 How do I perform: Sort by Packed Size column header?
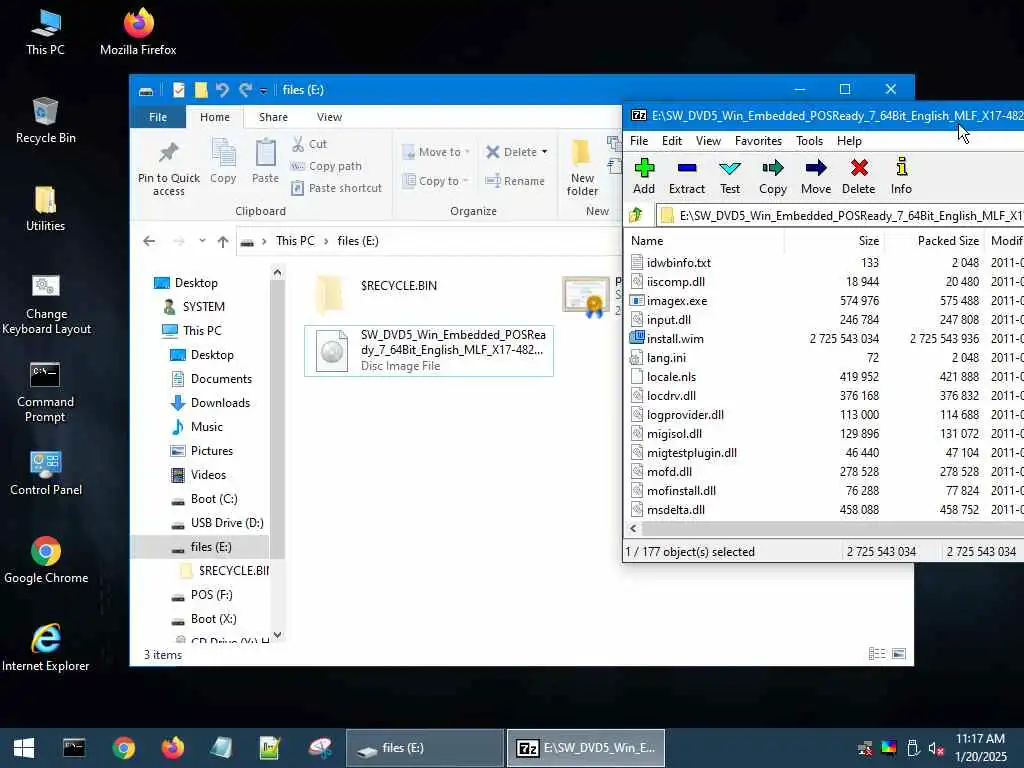(x=935, y=240)
